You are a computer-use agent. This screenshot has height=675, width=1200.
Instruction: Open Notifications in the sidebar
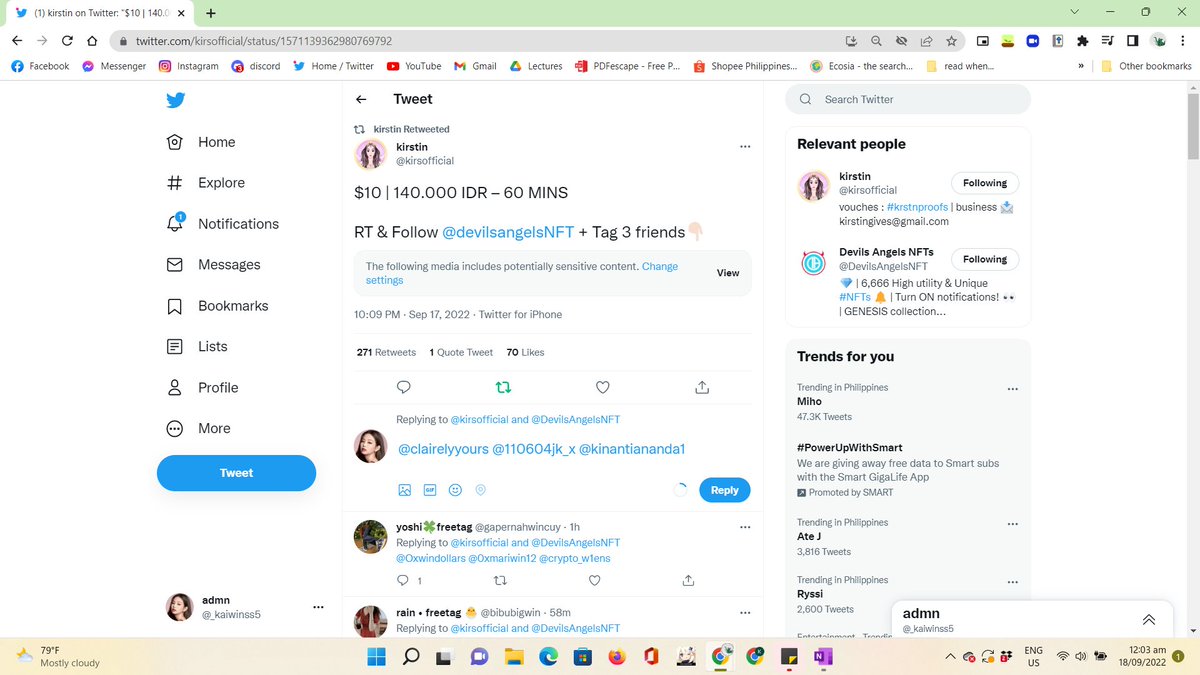coord(222,224)
